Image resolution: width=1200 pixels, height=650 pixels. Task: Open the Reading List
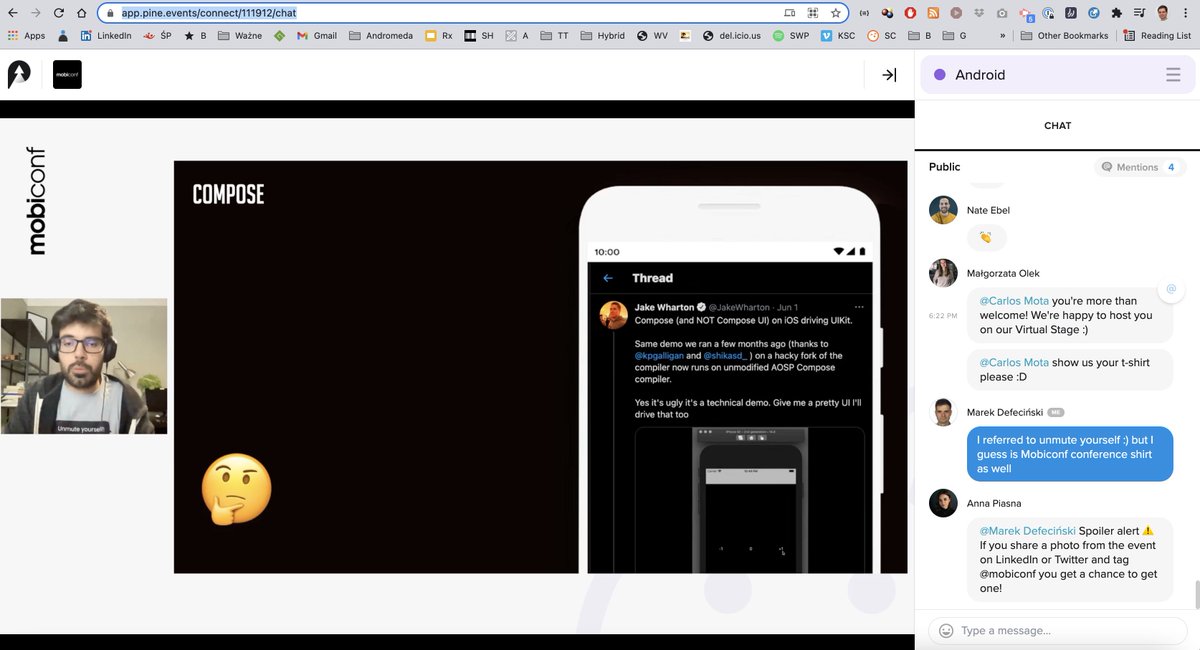click(1158, 35)
